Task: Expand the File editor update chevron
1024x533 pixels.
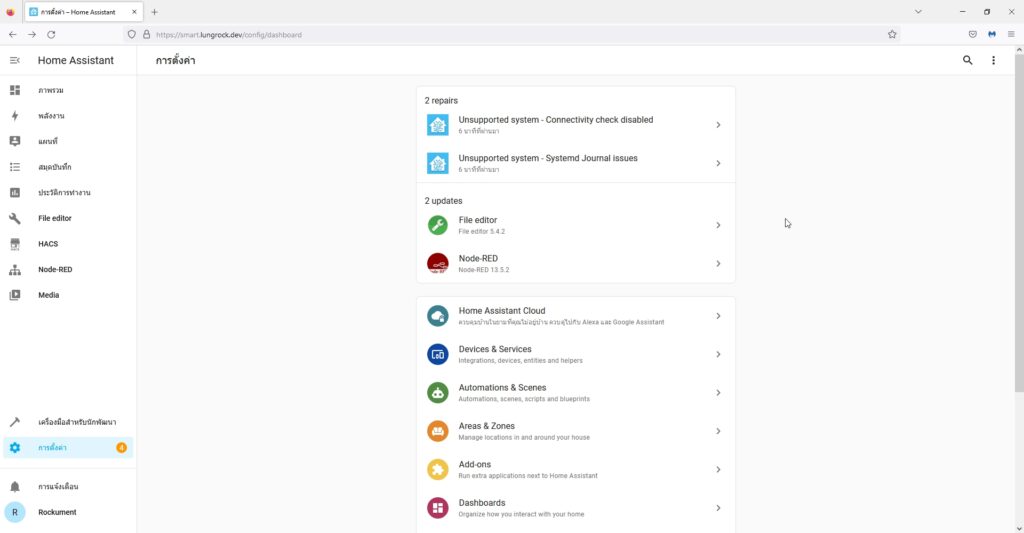Action: [x=718, y=225]
